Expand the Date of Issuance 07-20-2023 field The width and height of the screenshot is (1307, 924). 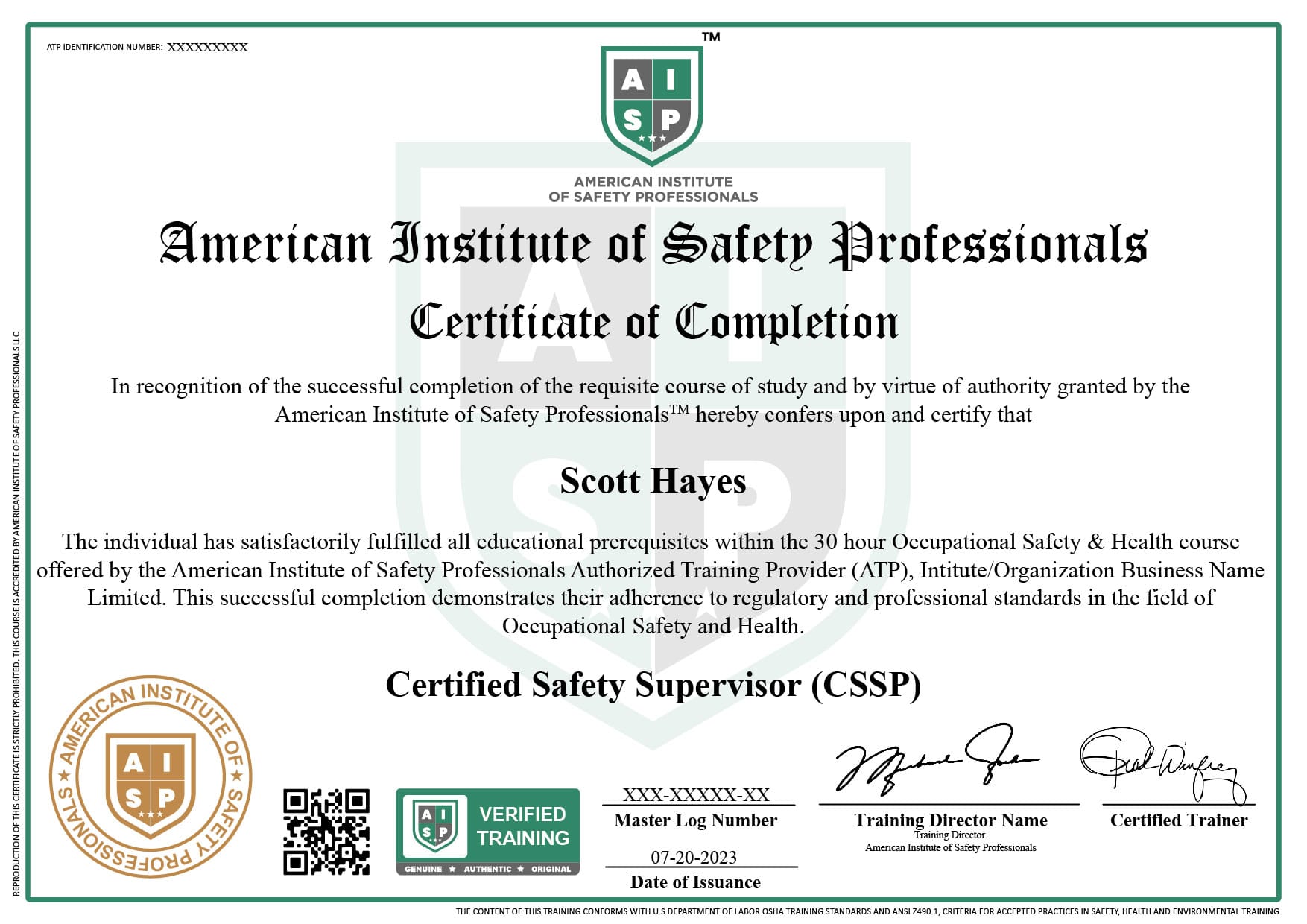point(694,858)
